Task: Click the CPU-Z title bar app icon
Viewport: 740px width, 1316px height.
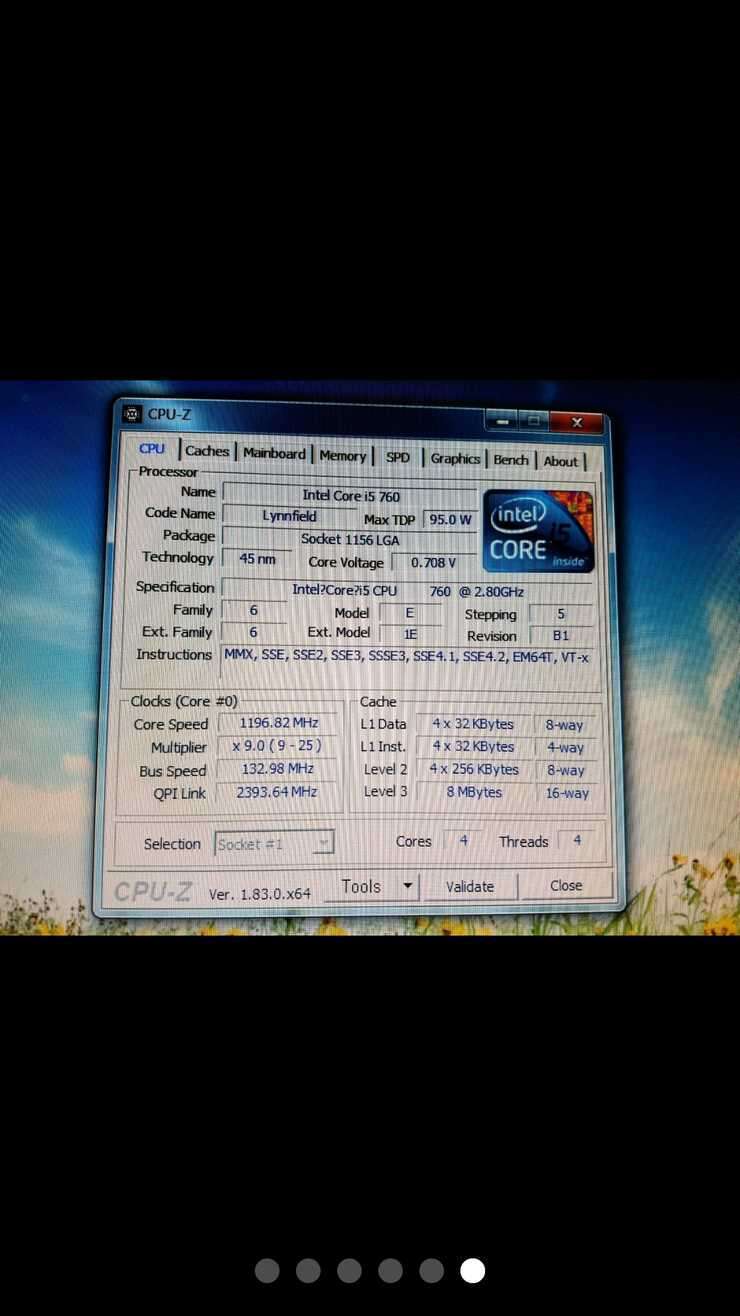Action: pos(132,413)
